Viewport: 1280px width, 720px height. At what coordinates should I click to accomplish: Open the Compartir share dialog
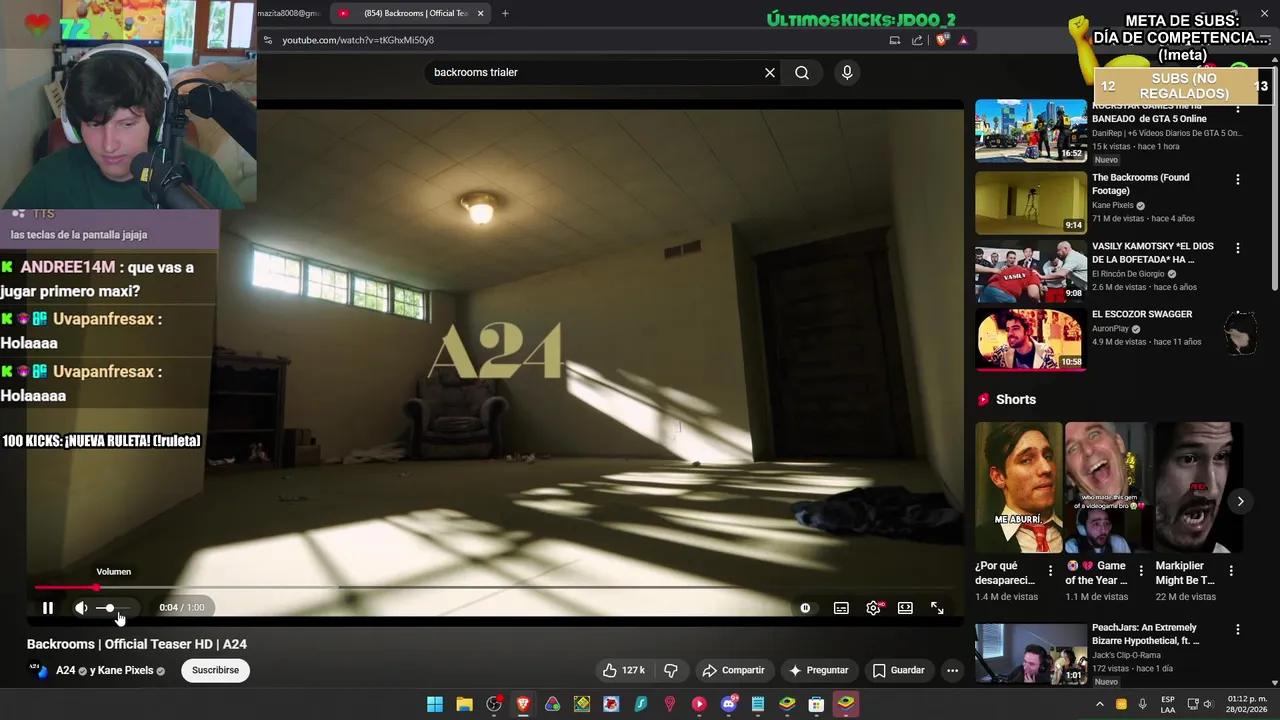(733, 670)
